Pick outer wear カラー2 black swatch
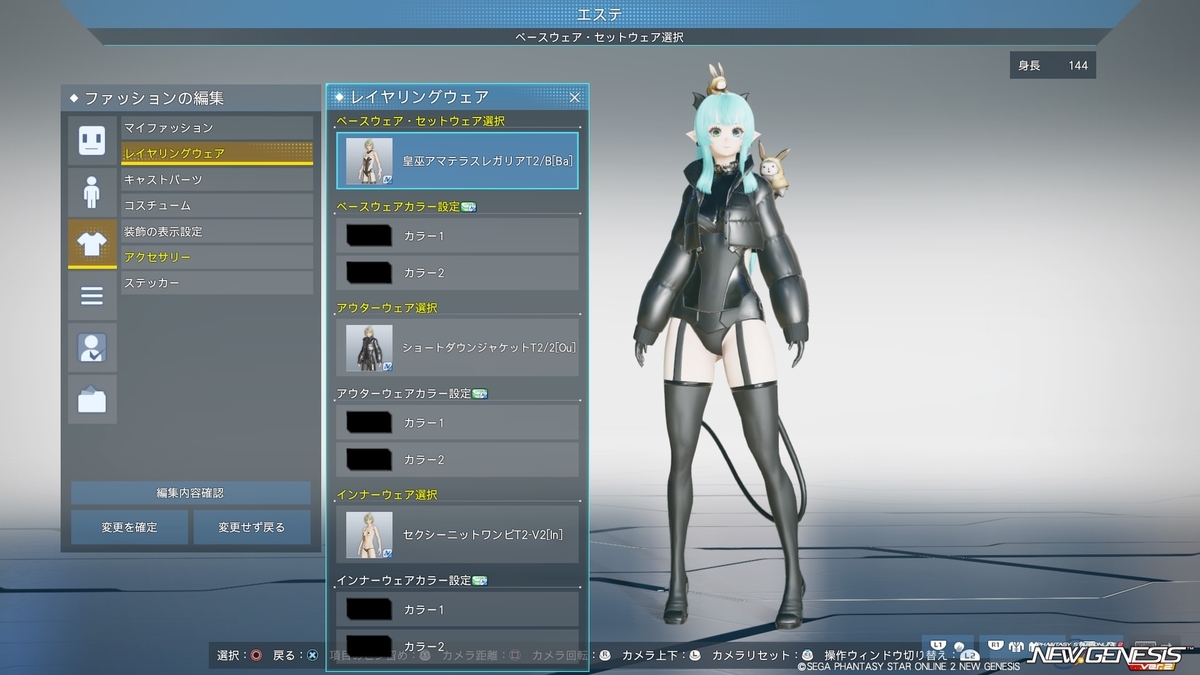The width and height of the screenshot is (1200, 675). click(x=368, y=460)
